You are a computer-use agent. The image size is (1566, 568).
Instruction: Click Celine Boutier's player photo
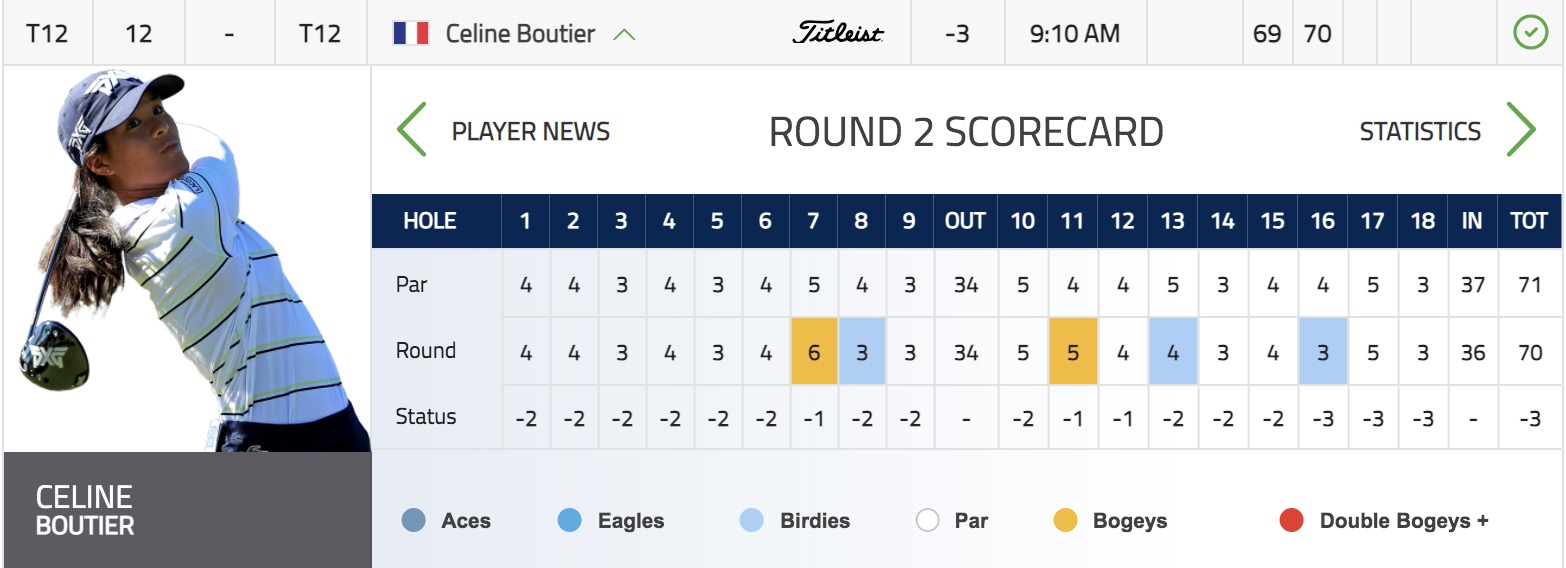click(188, 260)
